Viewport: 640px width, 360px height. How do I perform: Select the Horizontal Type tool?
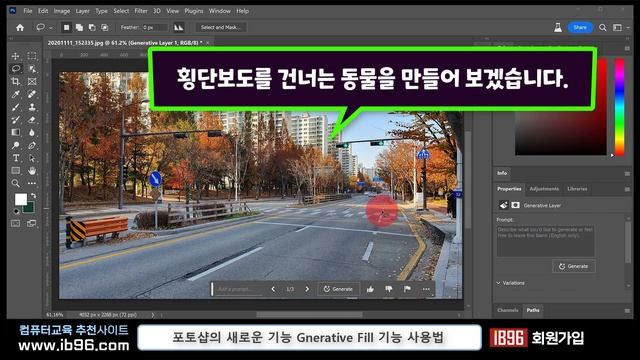pyautogui.click(x=16, y=158)
